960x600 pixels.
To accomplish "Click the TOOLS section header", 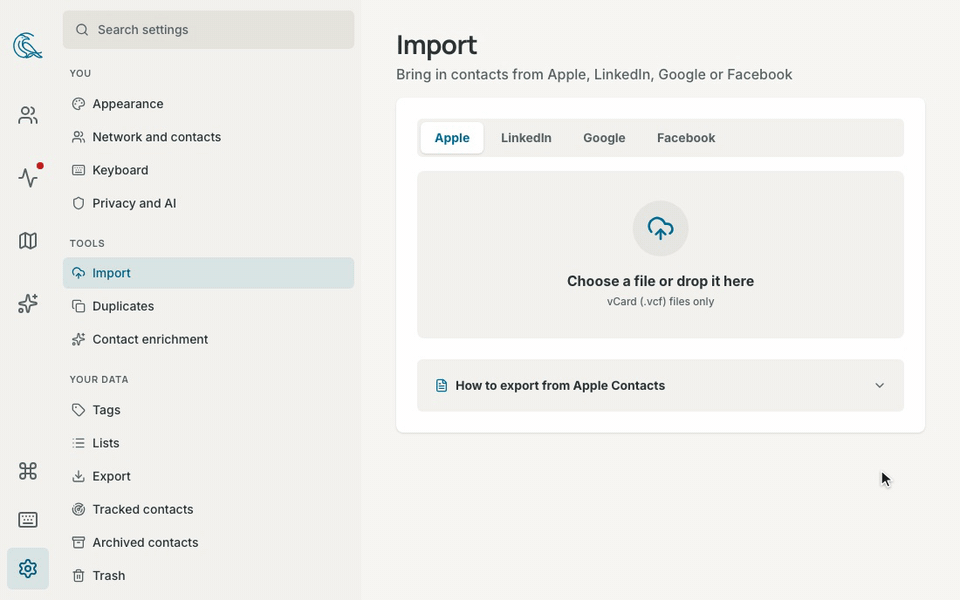I will 87,243.
